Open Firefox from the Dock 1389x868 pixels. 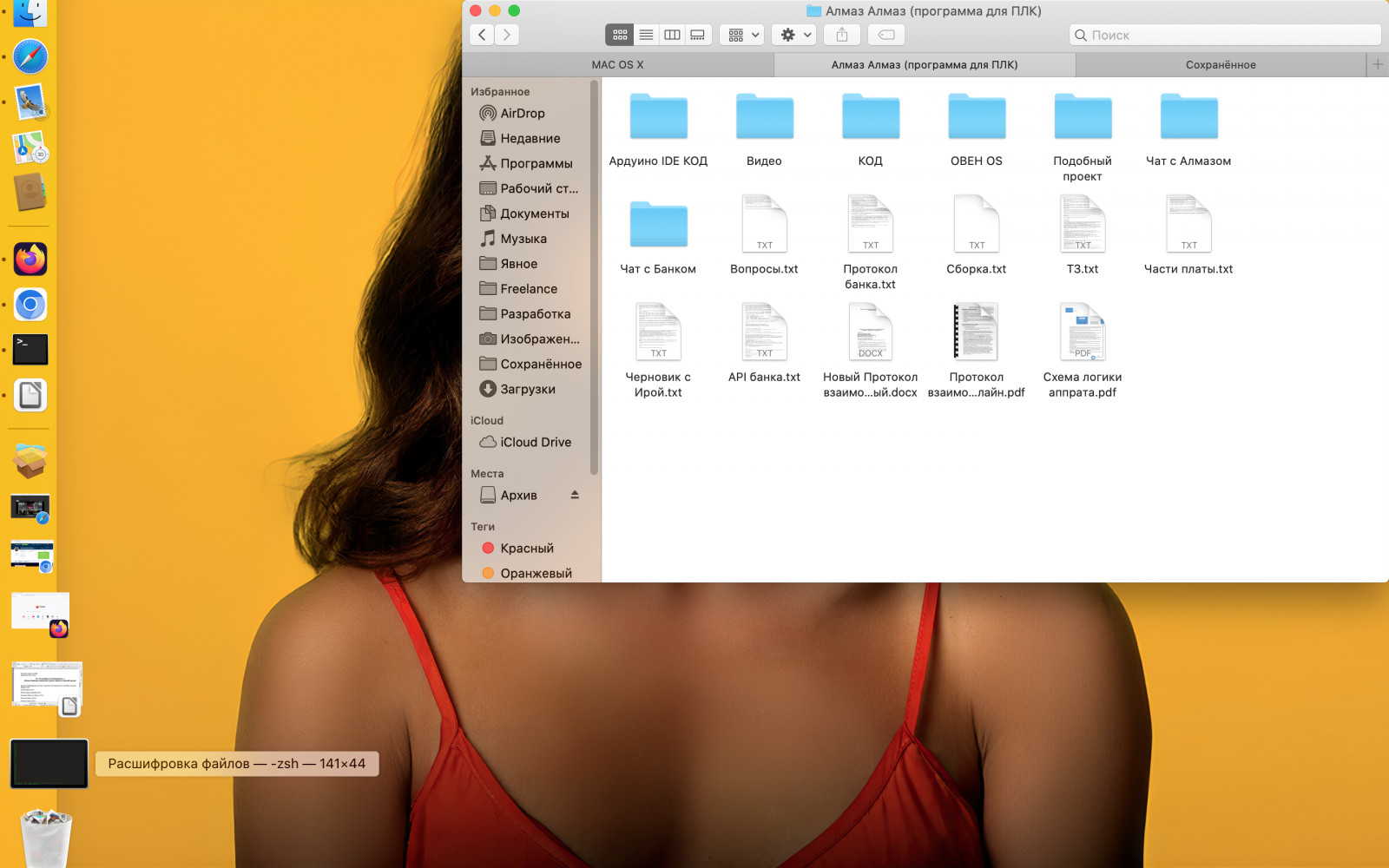30,259
